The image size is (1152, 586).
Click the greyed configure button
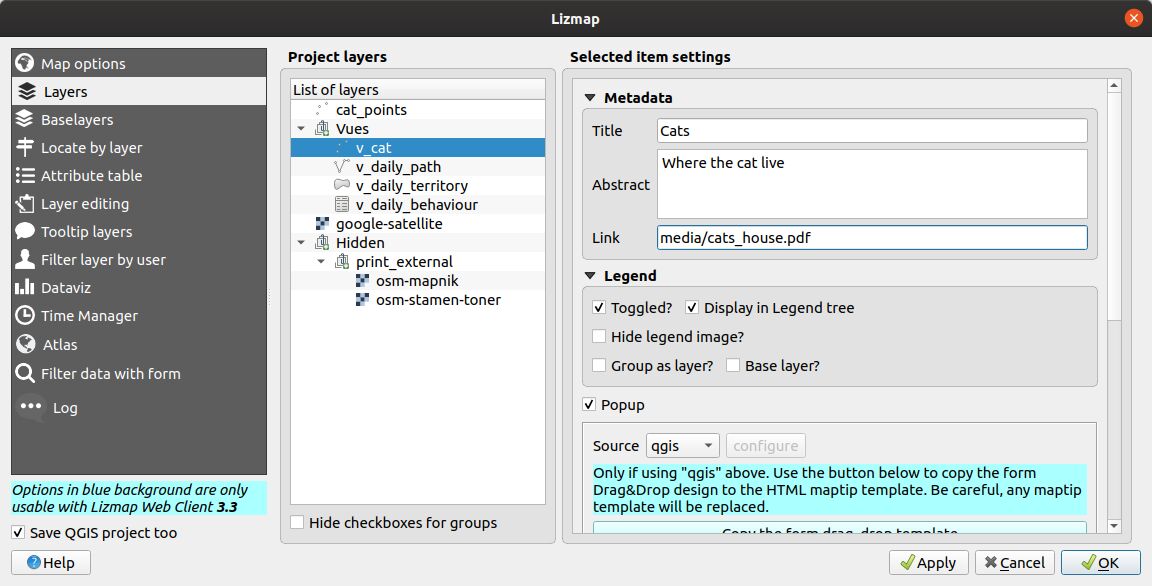(766, 446)
